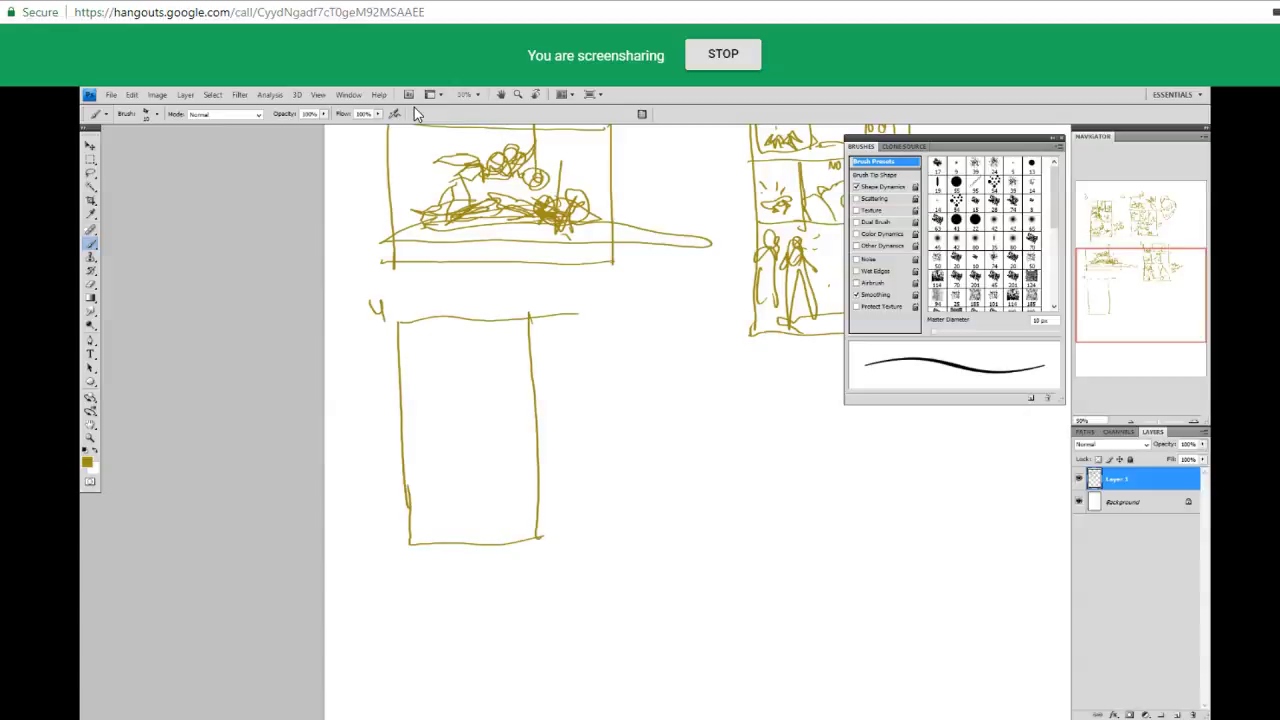Click the airbrush icon in the options bar
Image resolution: width=1280 pixels, height=720 pixels.
pyautogui.click(x=394, y=114)
